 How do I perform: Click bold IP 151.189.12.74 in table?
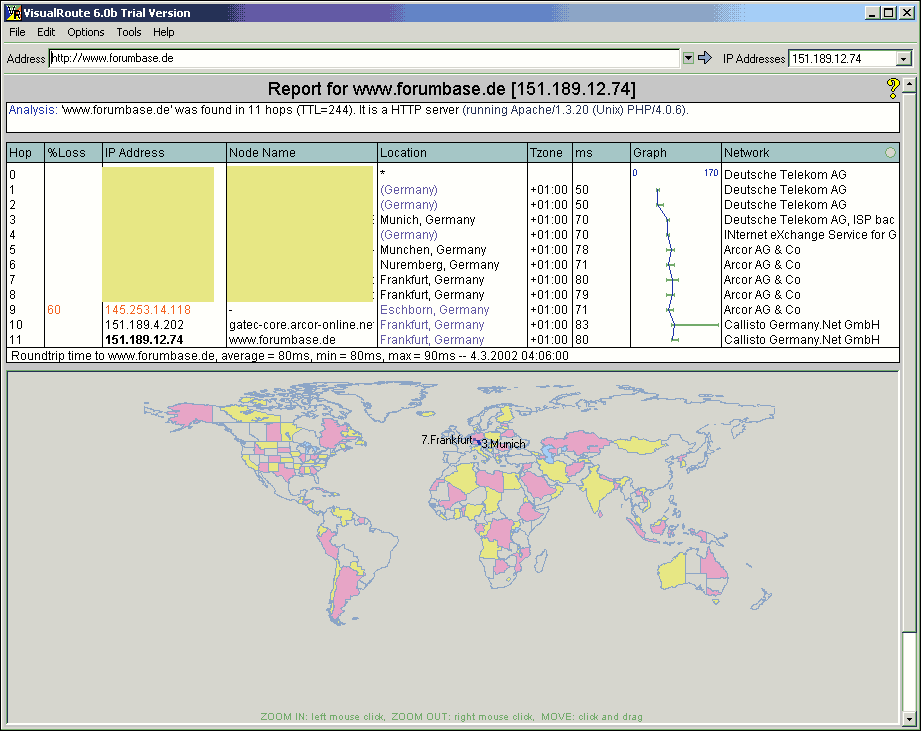pos(144,340)
